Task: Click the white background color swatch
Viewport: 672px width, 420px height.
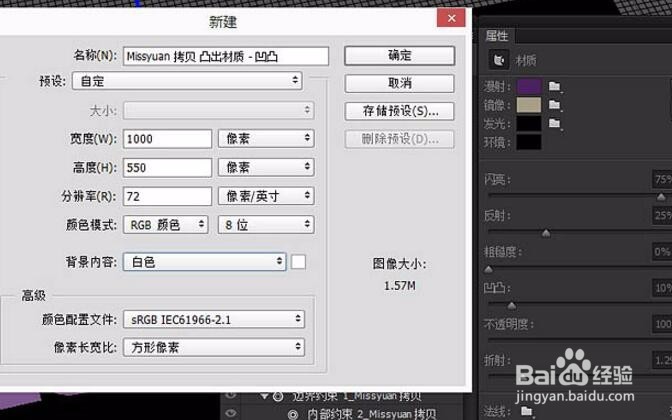Action: pyautogui.click(x=298, y=262)
